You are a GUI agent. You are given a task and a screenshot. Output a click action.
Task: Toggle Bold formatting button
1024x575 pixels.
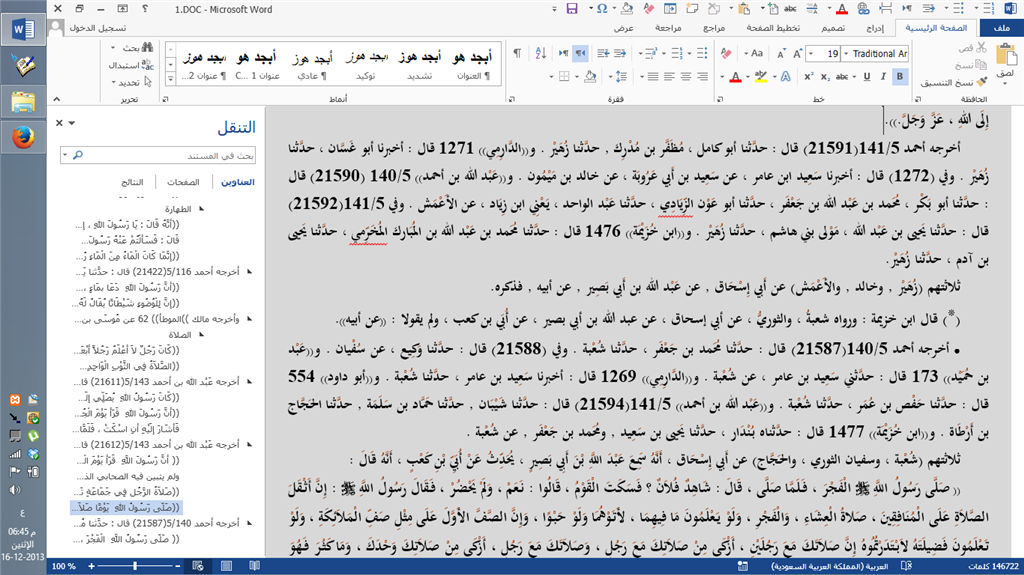pos(900,76)
